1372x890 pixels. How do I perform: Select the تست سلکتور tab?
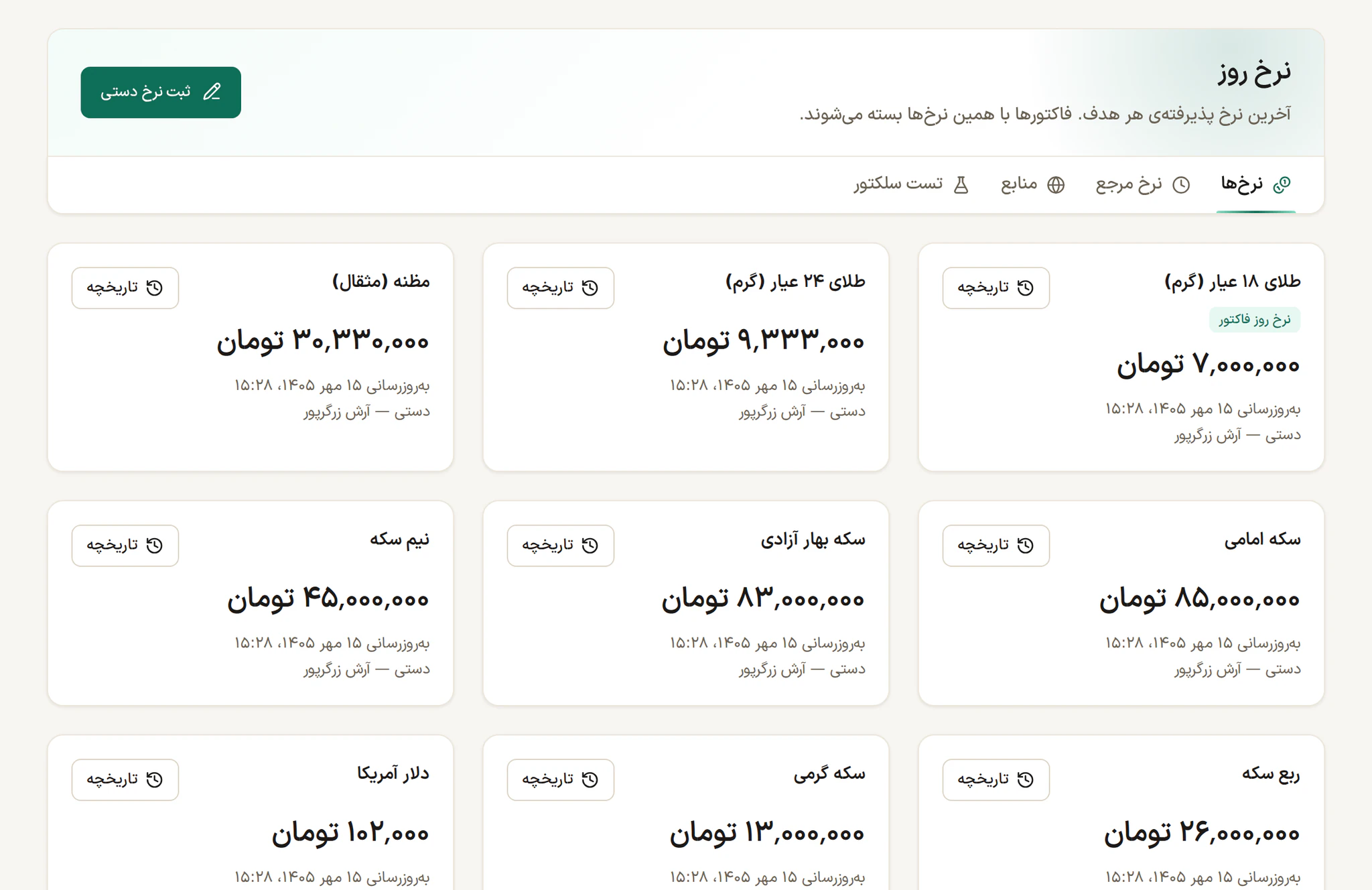(x=911, y=184)
